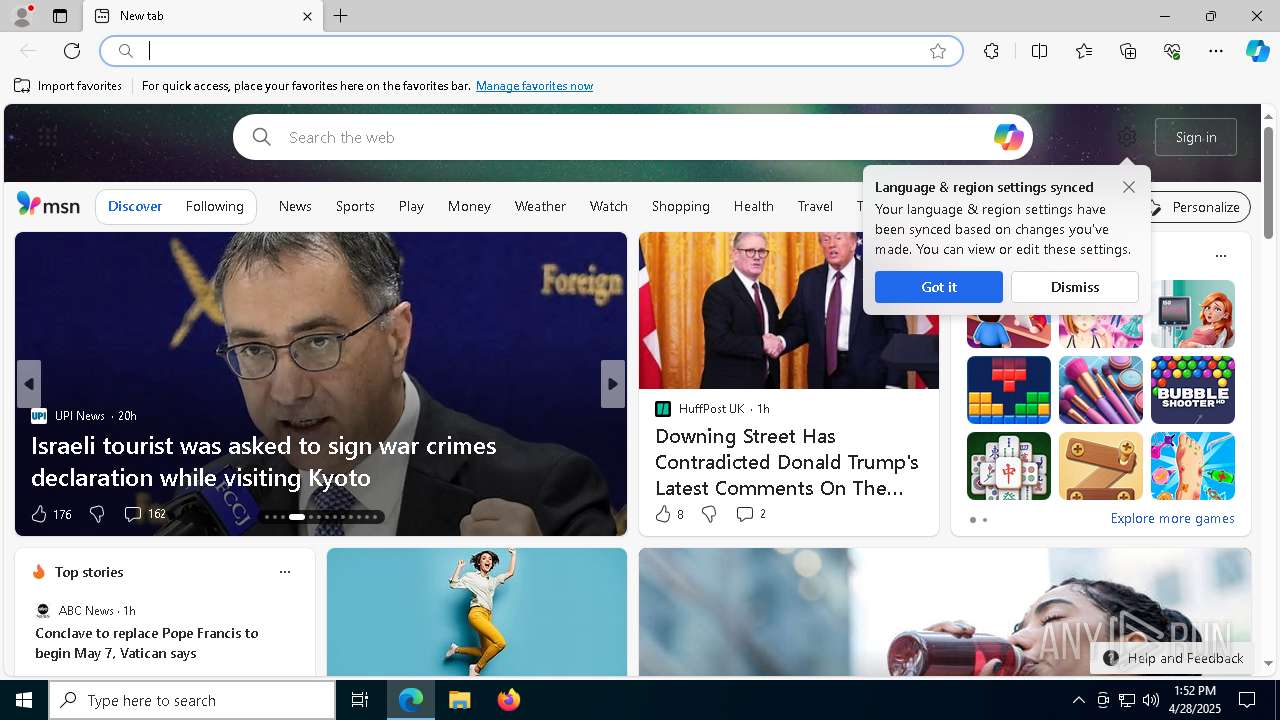
Task: Open the Weather section
Action: click(x=540, y=206)
